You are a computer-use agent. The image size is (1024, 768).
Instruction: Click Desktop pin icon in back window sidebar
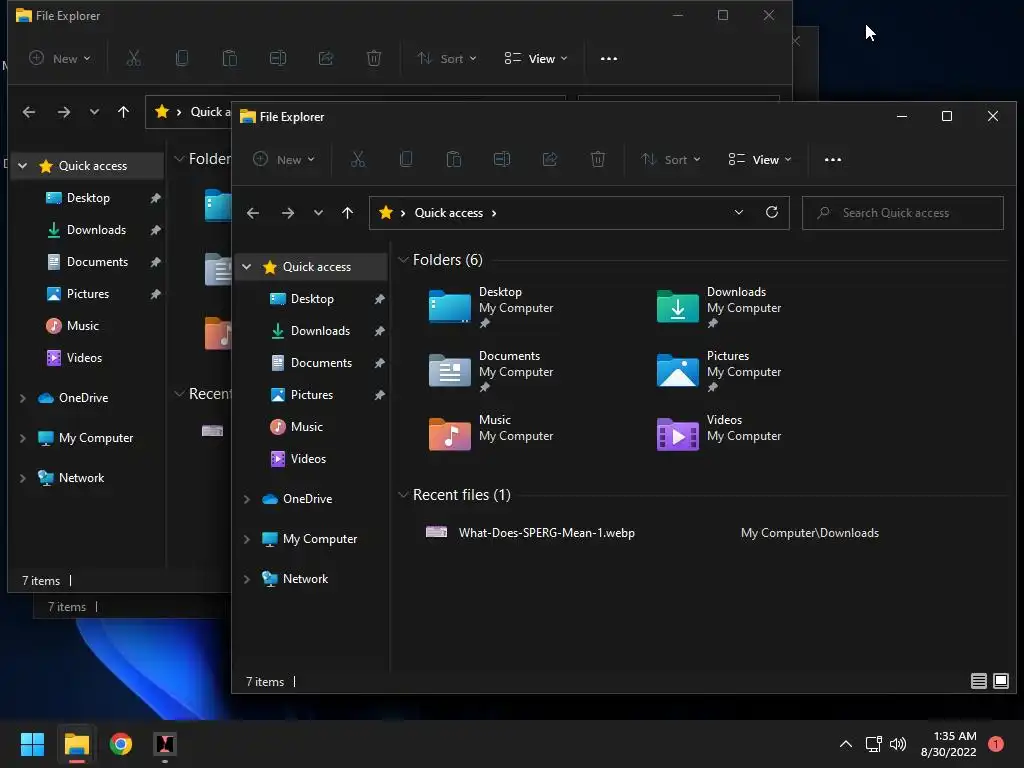point(155,198)
